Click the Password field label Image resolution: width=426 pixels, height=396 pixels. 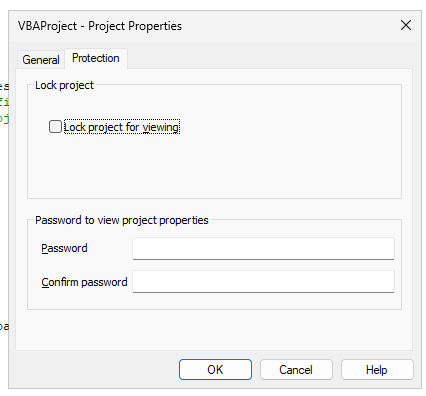(x=64, y=248)
